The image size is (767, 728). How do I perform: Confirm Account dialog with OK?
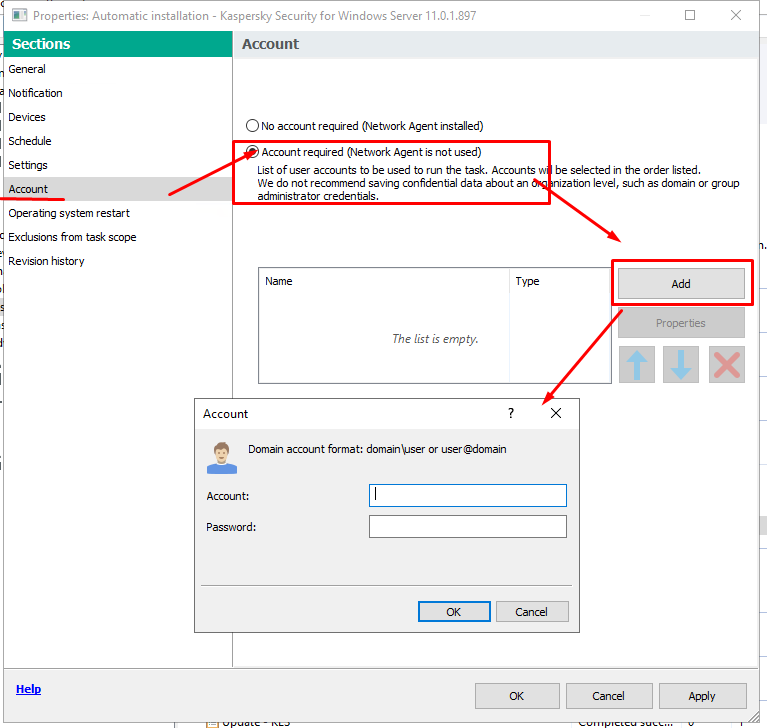coord(454,612)
